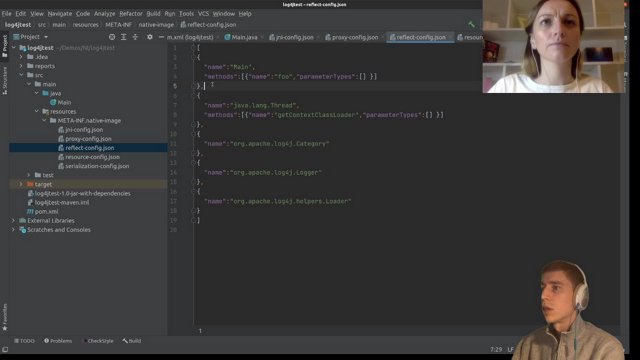640x360 pixels.
Task: Open the VCS menu
Action: [203, 13]
